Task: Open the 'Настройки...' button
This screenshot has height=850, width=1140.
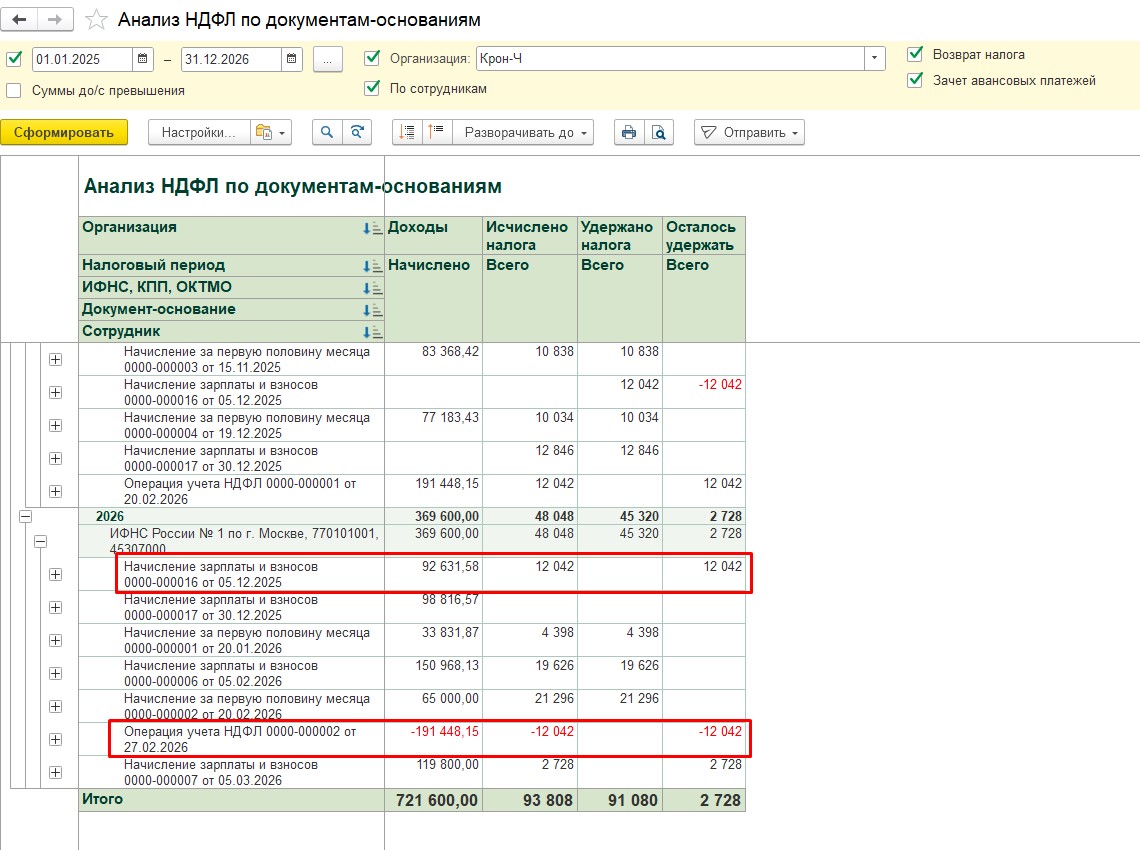Action: click(x=198, y=132)
